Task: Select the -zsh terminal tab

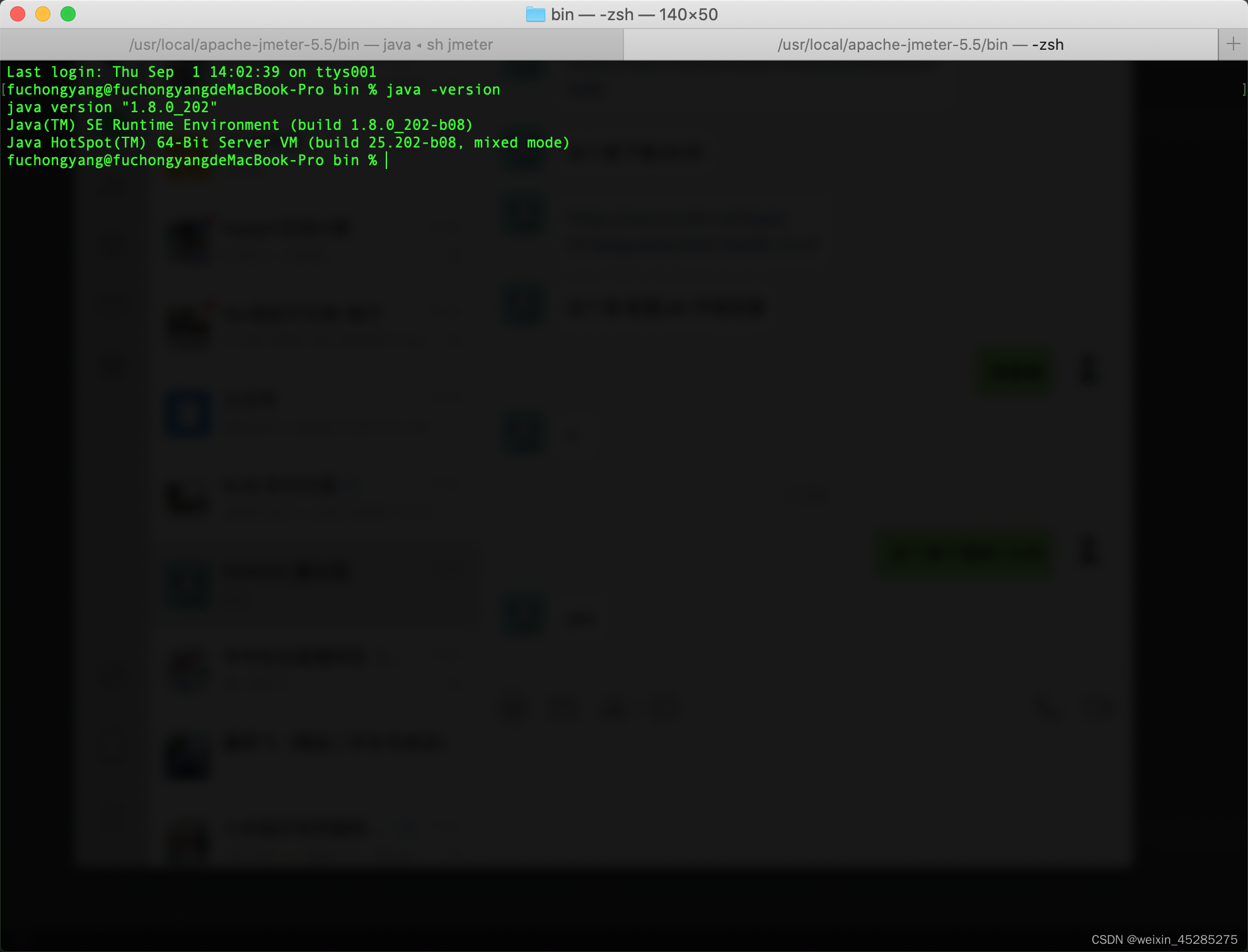Action: pos(920,45)
